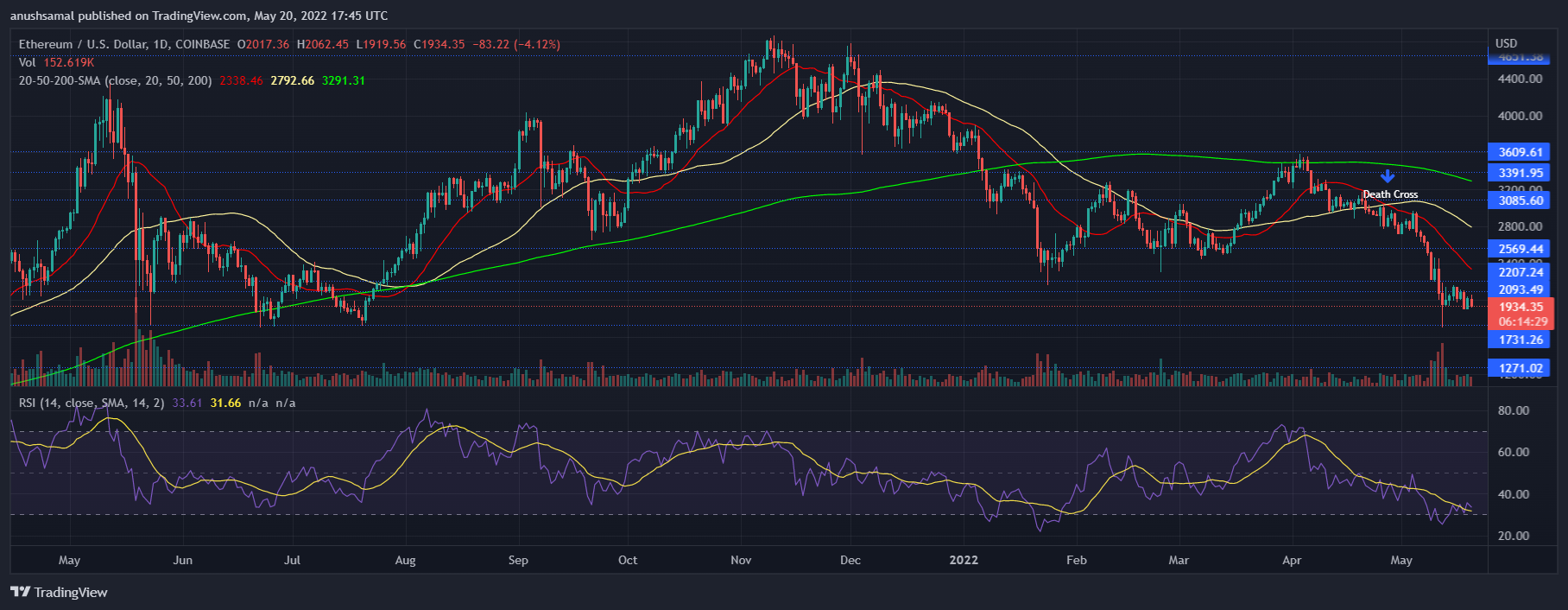Click the 40.00 RSI axis tick
Image resolution: width=1568 pixels, height=610 pixels.
point(1514,494)
